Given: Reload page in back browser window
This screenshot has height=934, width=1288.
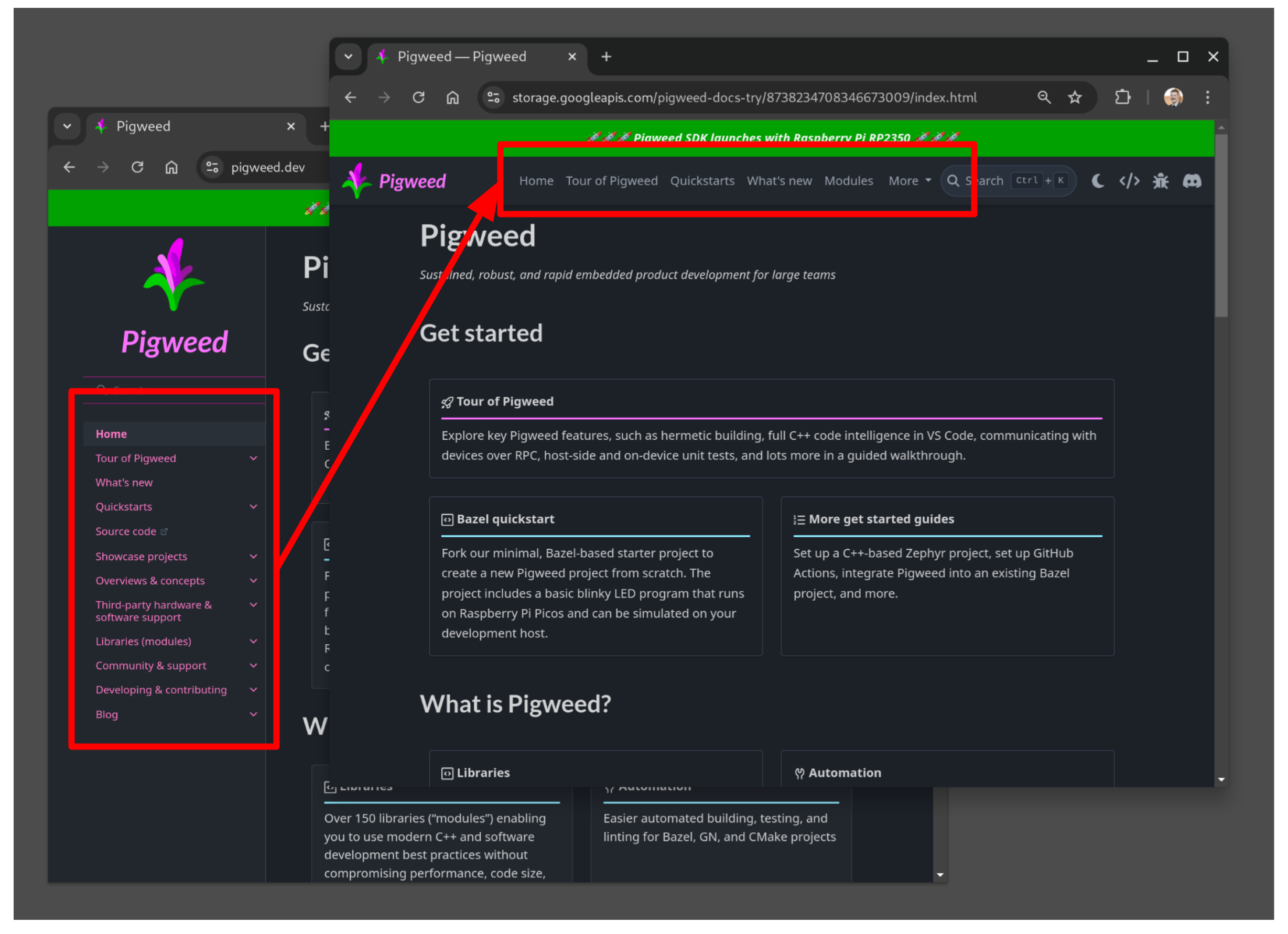Looking at the screenshot, I should coord(137,168).
